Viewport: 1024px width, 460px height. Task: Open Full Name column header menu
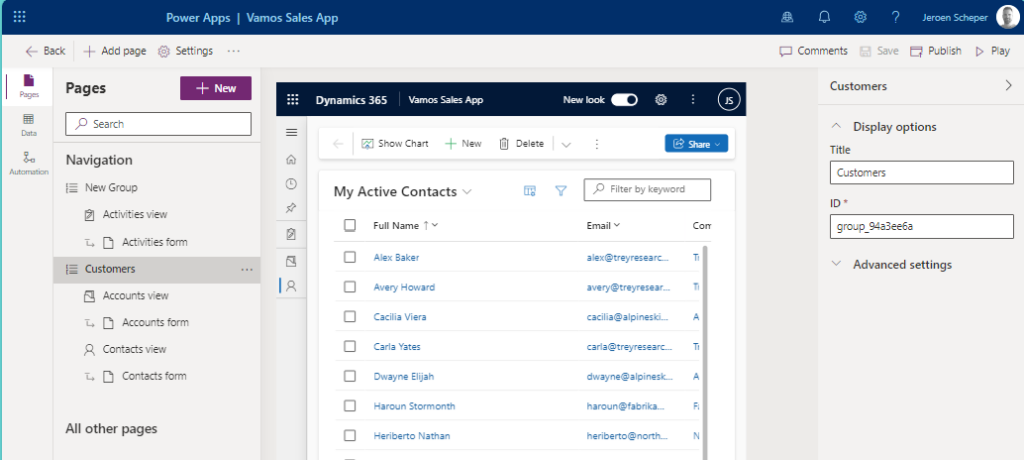tap(406, 225)
